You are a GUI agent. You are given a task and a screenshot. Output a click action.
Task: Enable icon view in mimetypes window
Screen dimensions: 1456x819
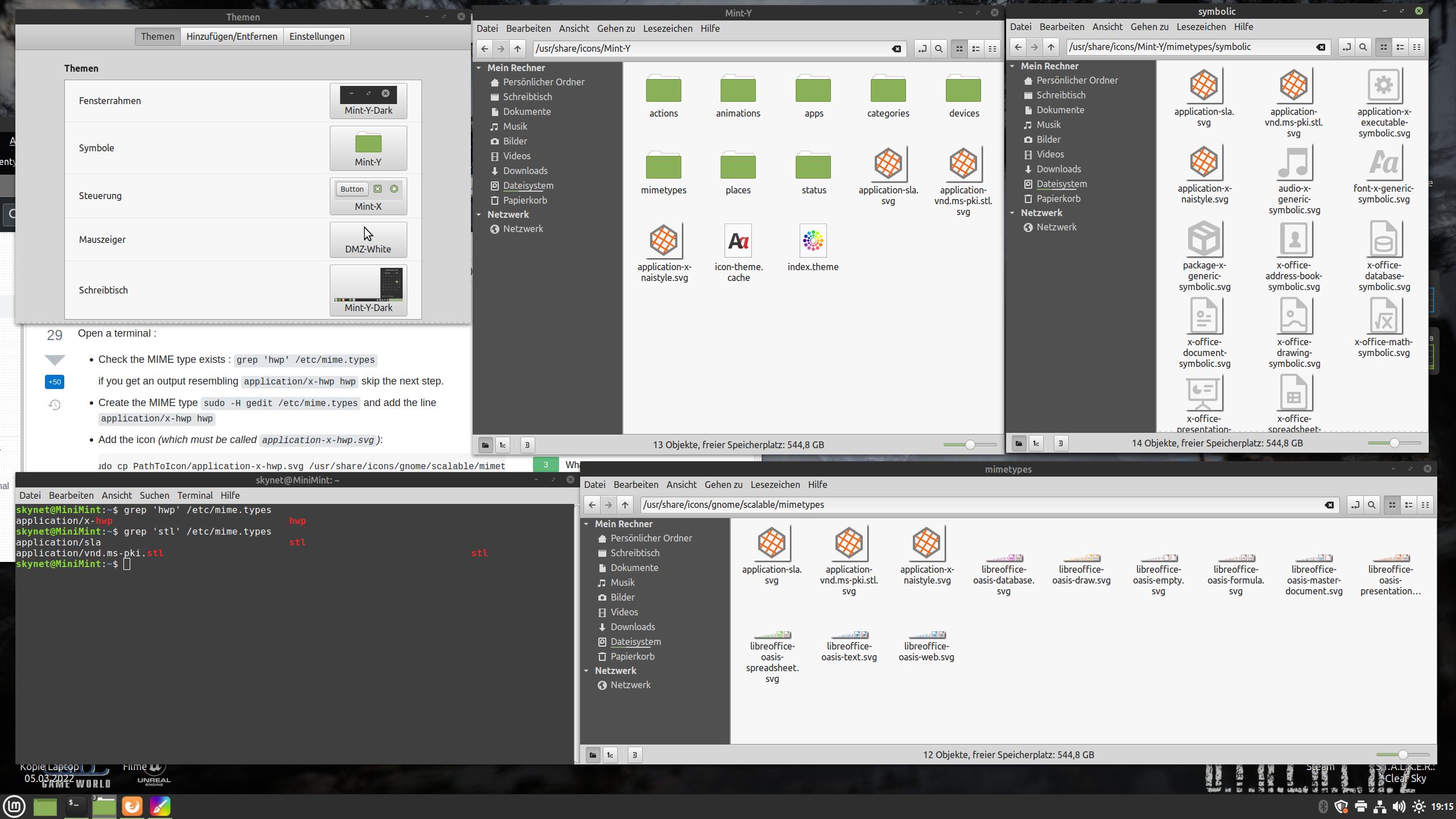pyautogui.click(x=1392, y=505)
